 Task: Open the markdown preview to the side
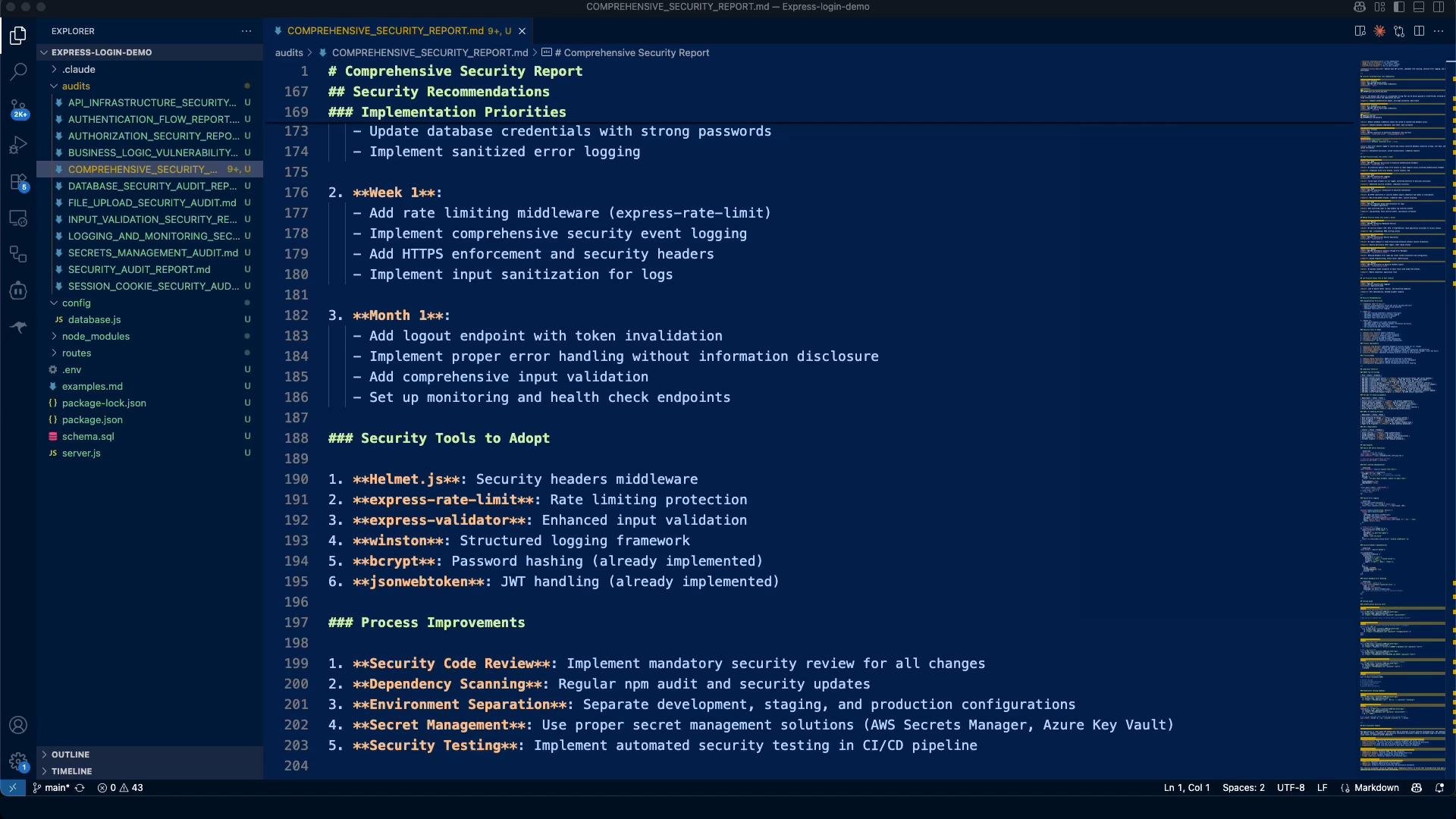[x=1360, y=31]
